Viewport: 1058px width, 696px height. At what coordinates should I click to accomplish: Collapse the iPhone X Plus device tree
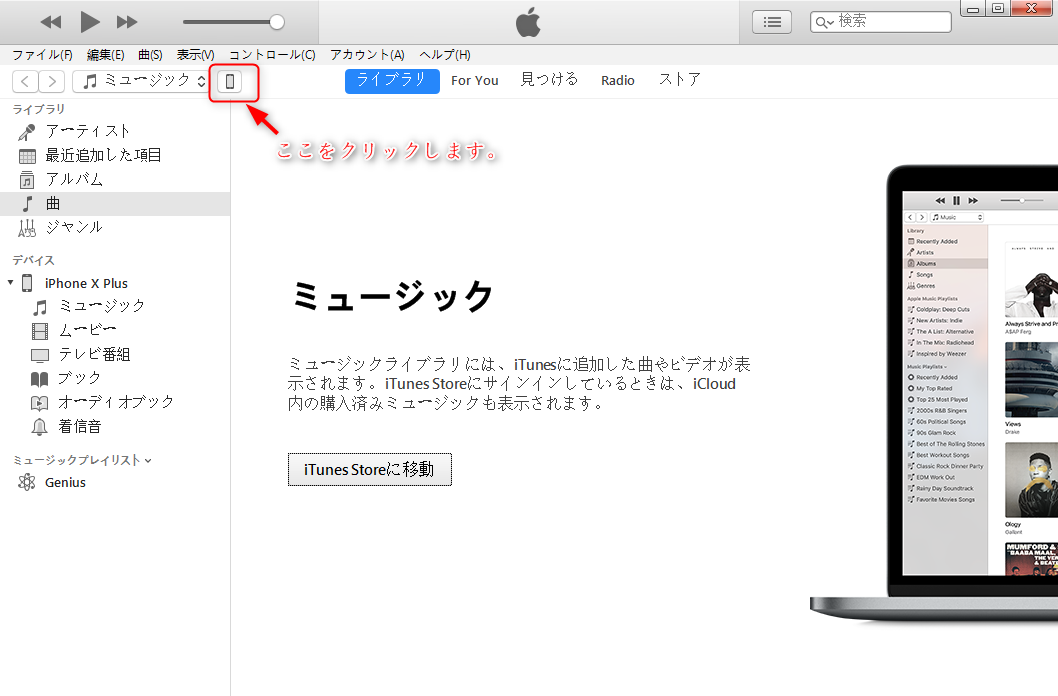(10, 283)
